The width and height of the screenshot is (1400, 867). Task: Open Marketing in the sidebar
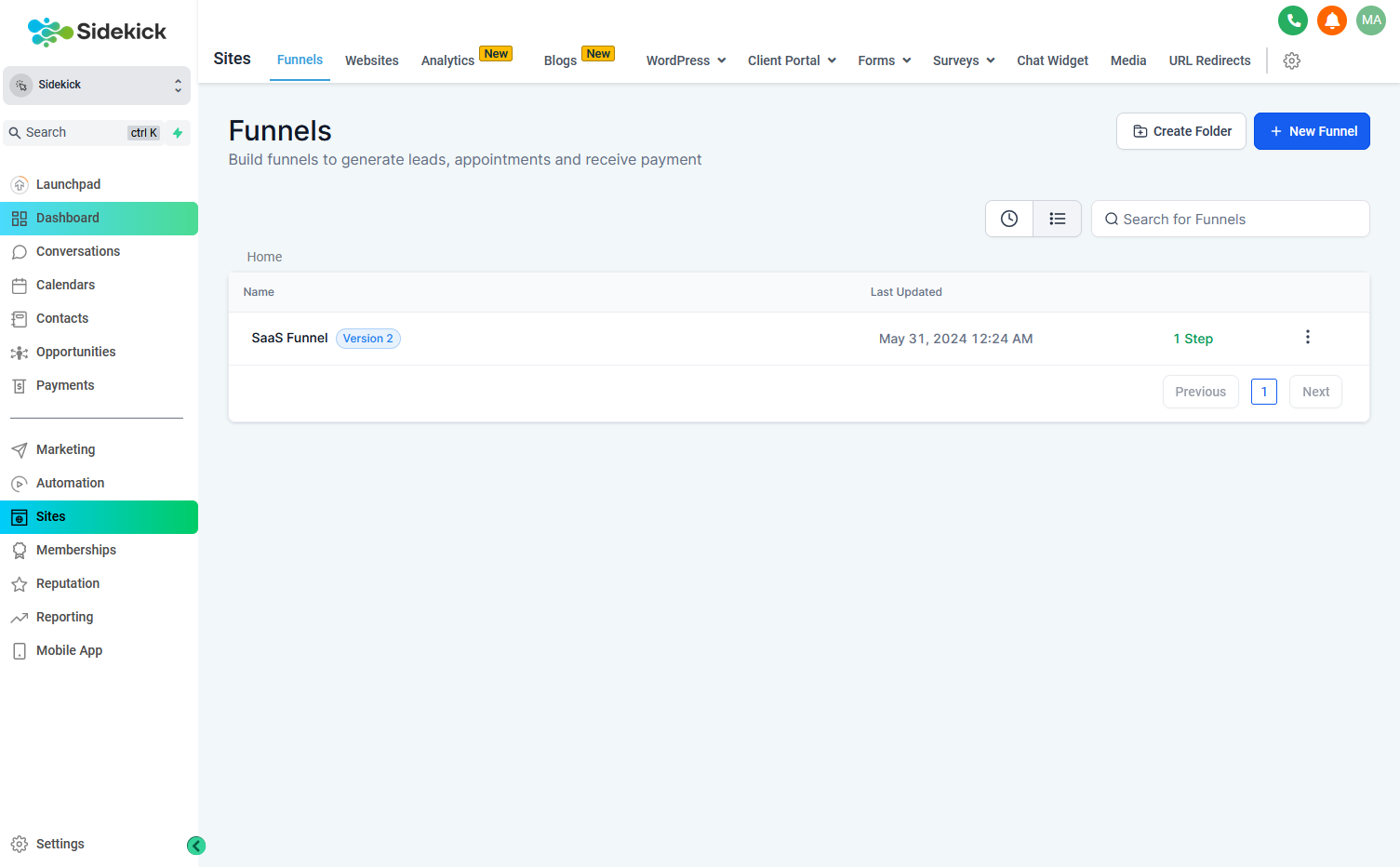(99, 449)
